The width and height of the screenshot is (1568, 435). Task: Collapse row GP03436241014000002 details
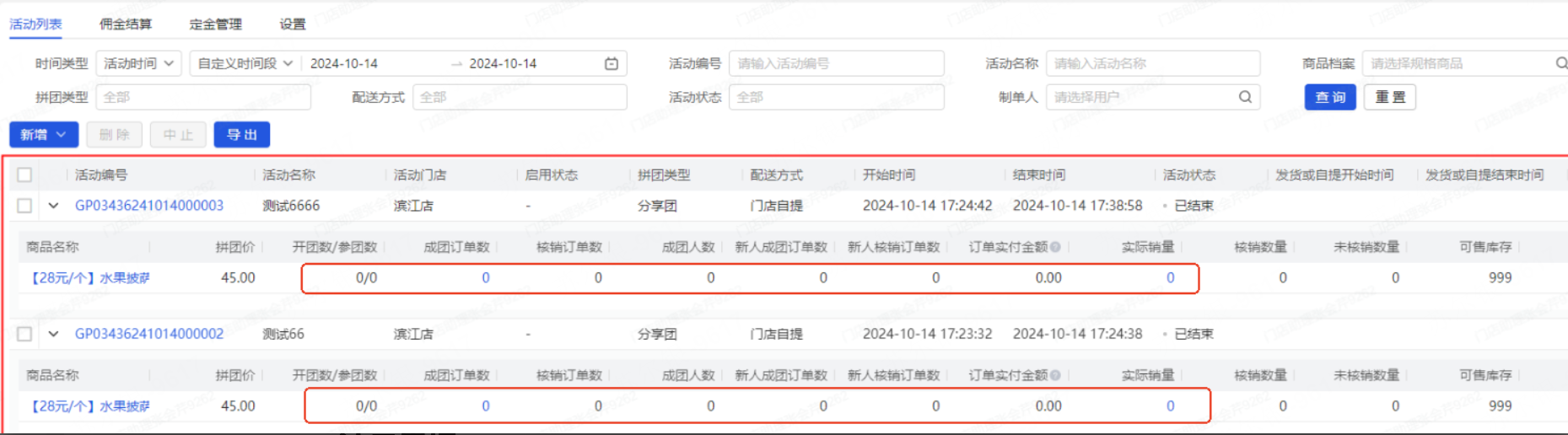click(x=53, y=334)
